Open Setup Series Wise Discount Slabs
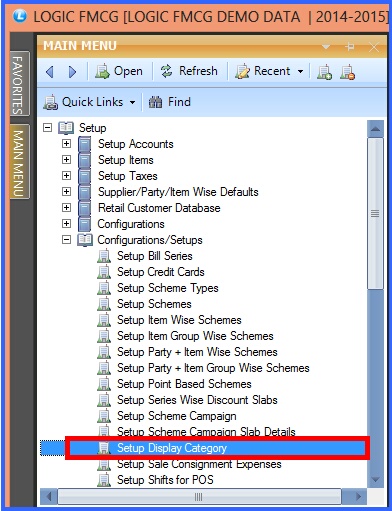The width and height of the screenshot is (392, 511). point(197,400)
